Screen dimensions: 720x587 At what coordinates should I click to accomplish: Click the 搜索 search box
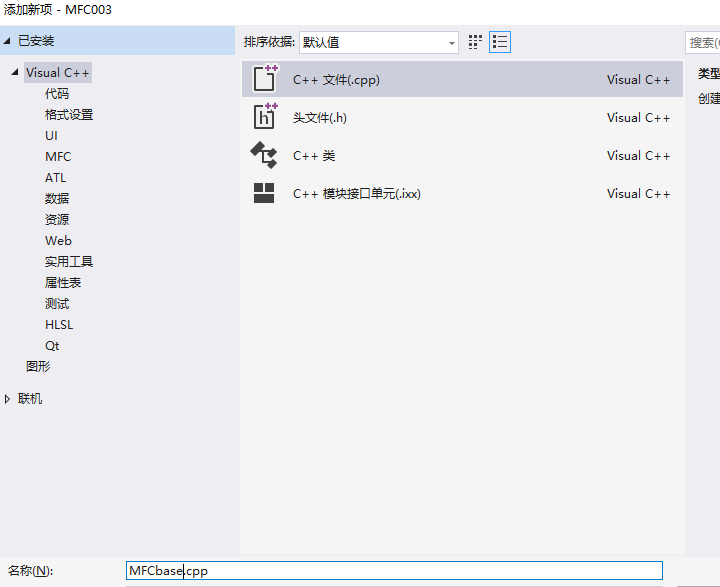click(703, 43)
